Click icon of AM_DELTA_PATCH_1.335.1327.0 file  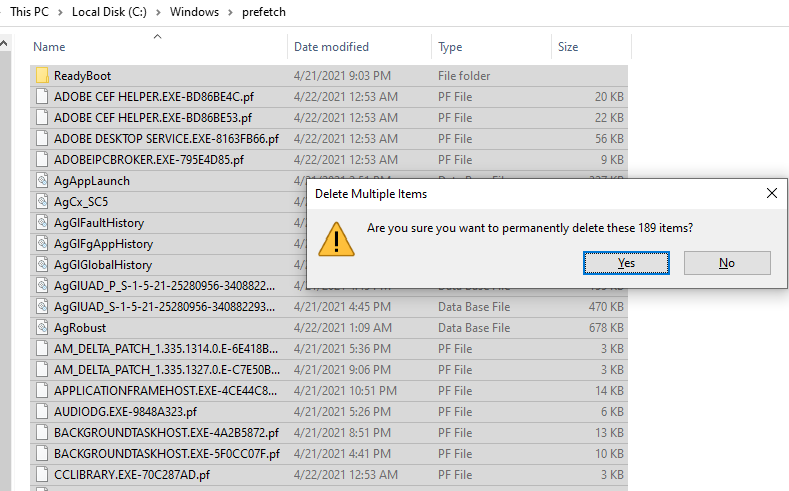click(42, 370)
